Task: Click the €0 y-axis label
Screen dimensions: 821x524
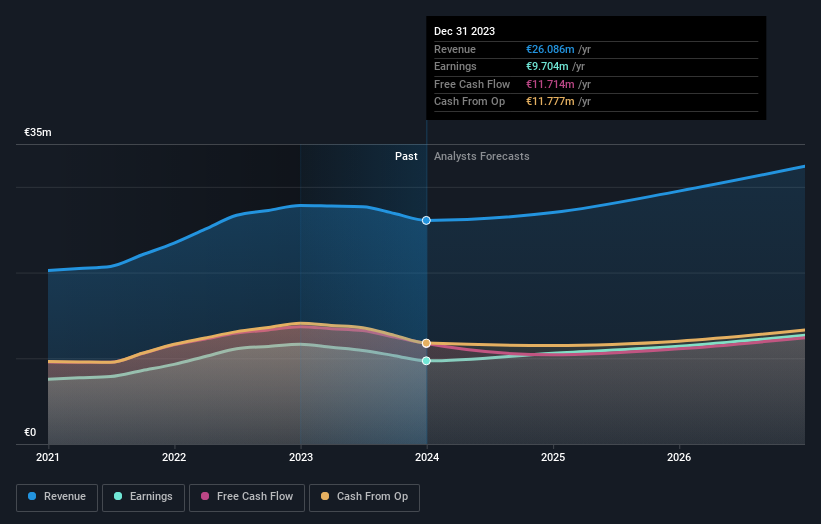Action: pyautogui.click(x=30, y=432)
